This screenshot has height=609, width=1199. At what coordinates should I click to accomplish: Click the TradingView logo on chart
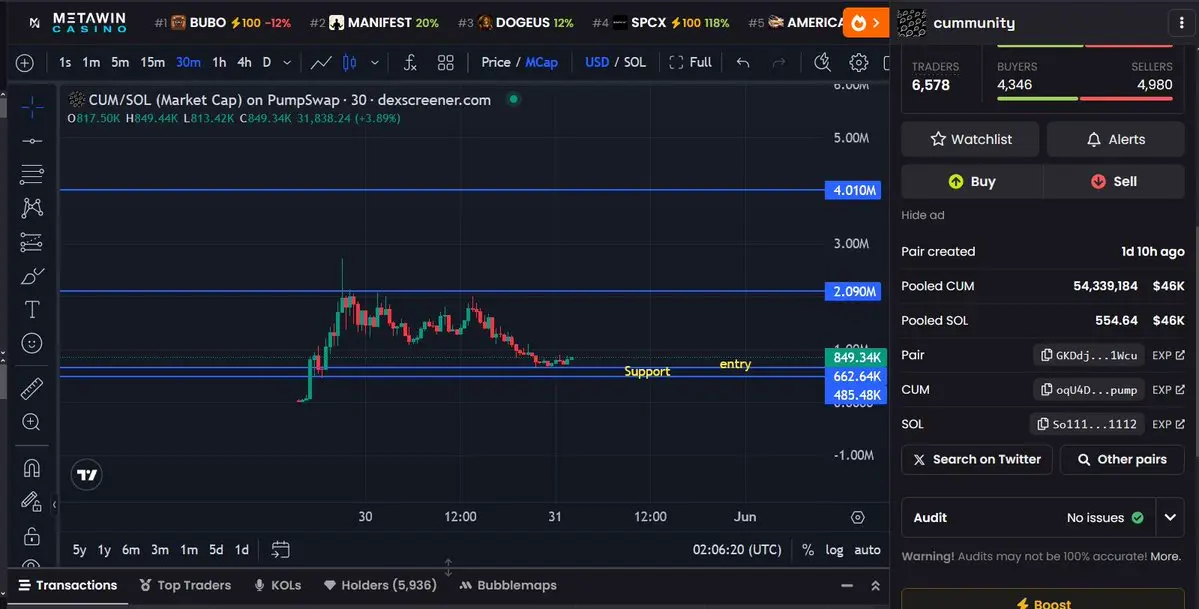point(87,475)
